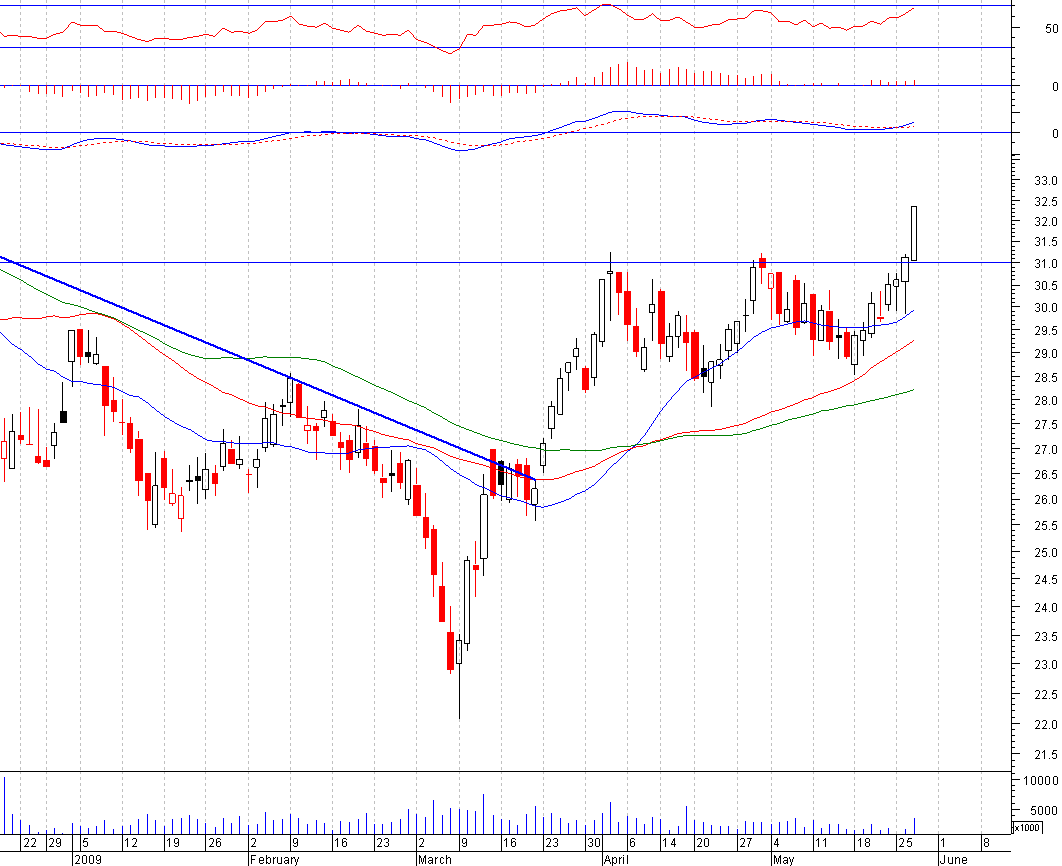Select the thick descending blue trendline
Screen dimensions: 1062x866
coord(268,369)
